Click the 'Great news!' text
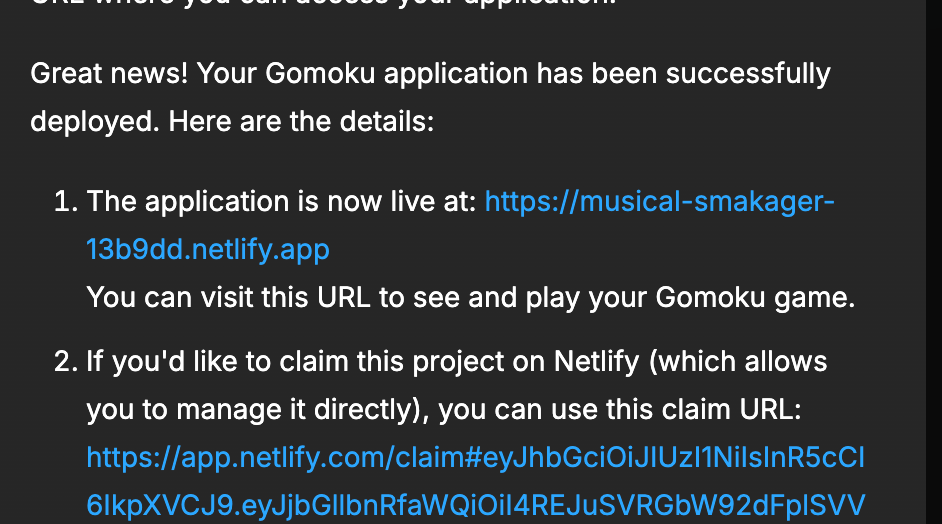The image size is (942, 524). [x=110, y=74]
